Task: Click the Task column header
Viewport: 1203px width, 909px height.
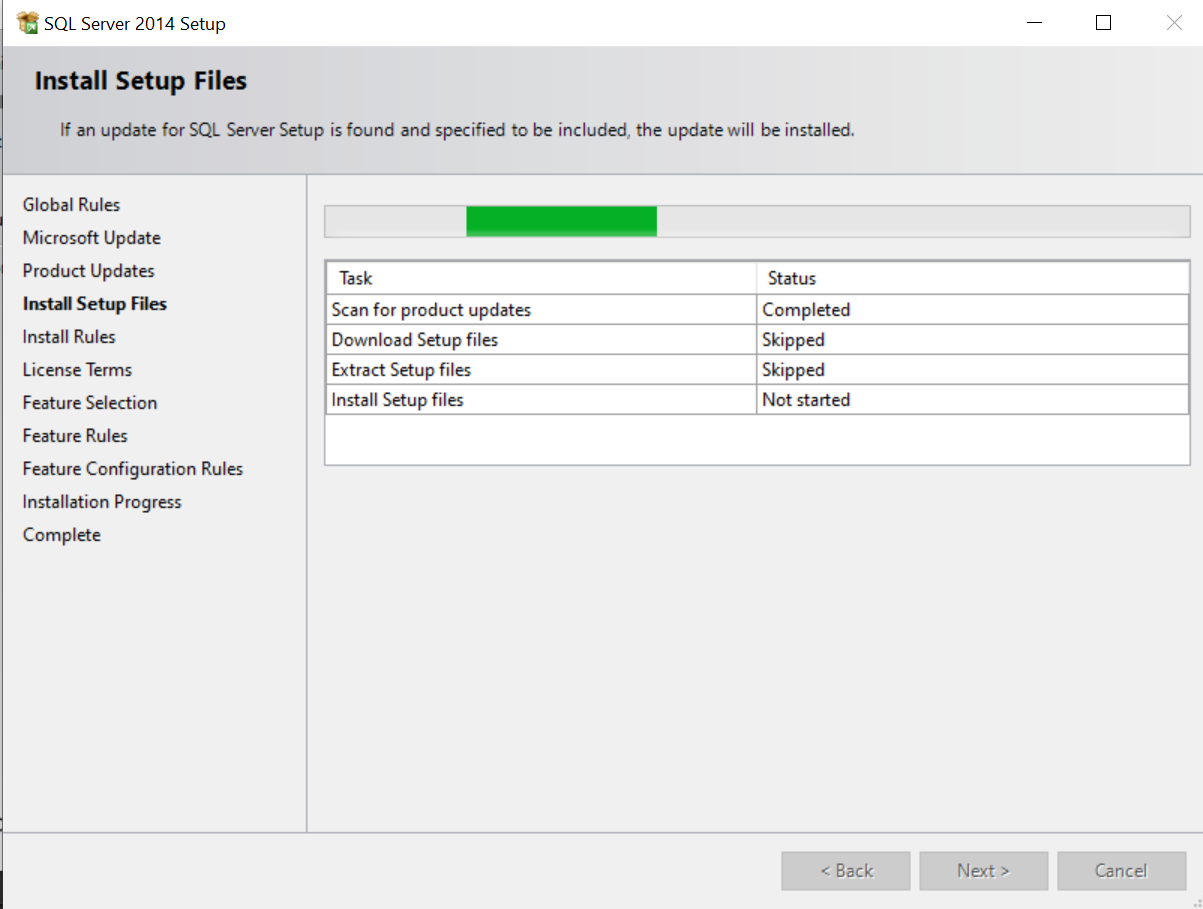Action: (x=541, y=278)
